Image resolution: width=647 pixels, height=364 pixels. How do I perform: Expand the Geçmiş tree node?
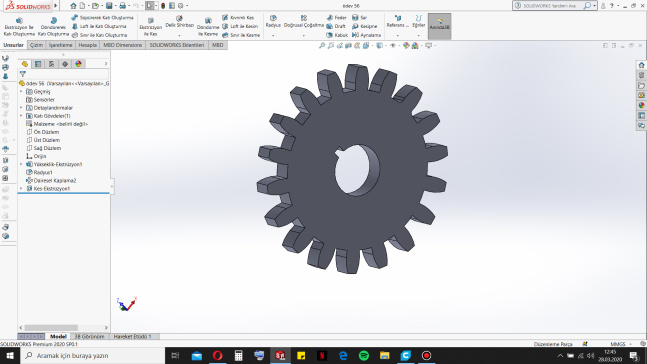(21, 92)
